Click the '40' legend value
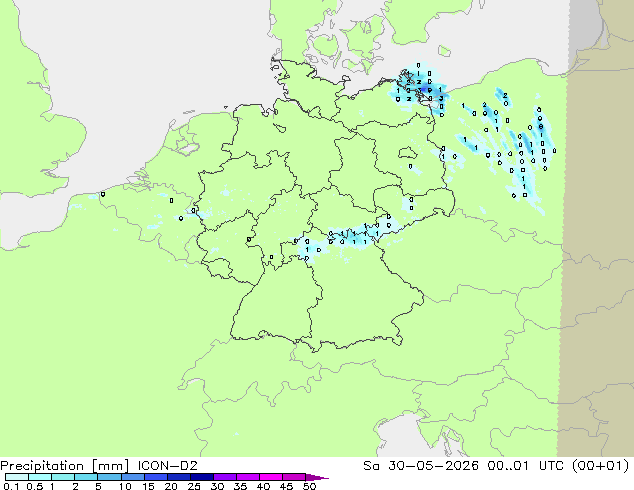Viewport: 634px width, 490px height. pyautogui.click(x=263, y=486)
